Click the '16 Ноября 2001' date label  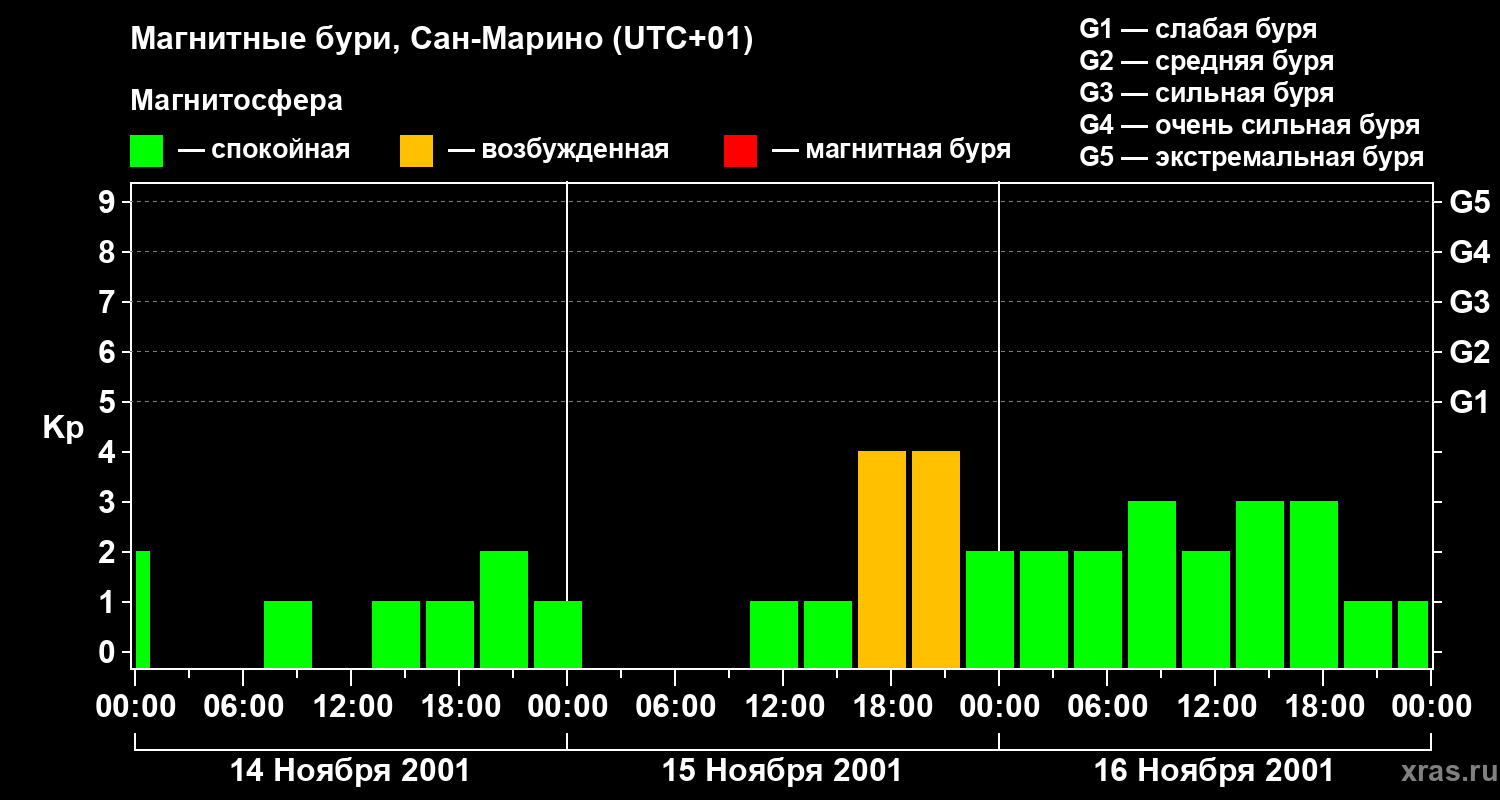(x=1214, y=770)
